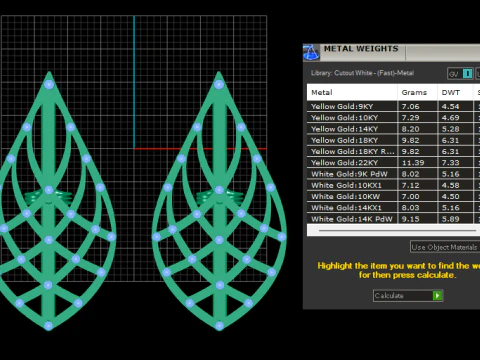480x360 pixels.
Task: Click the 7.00 grams value
Action: 410,196
